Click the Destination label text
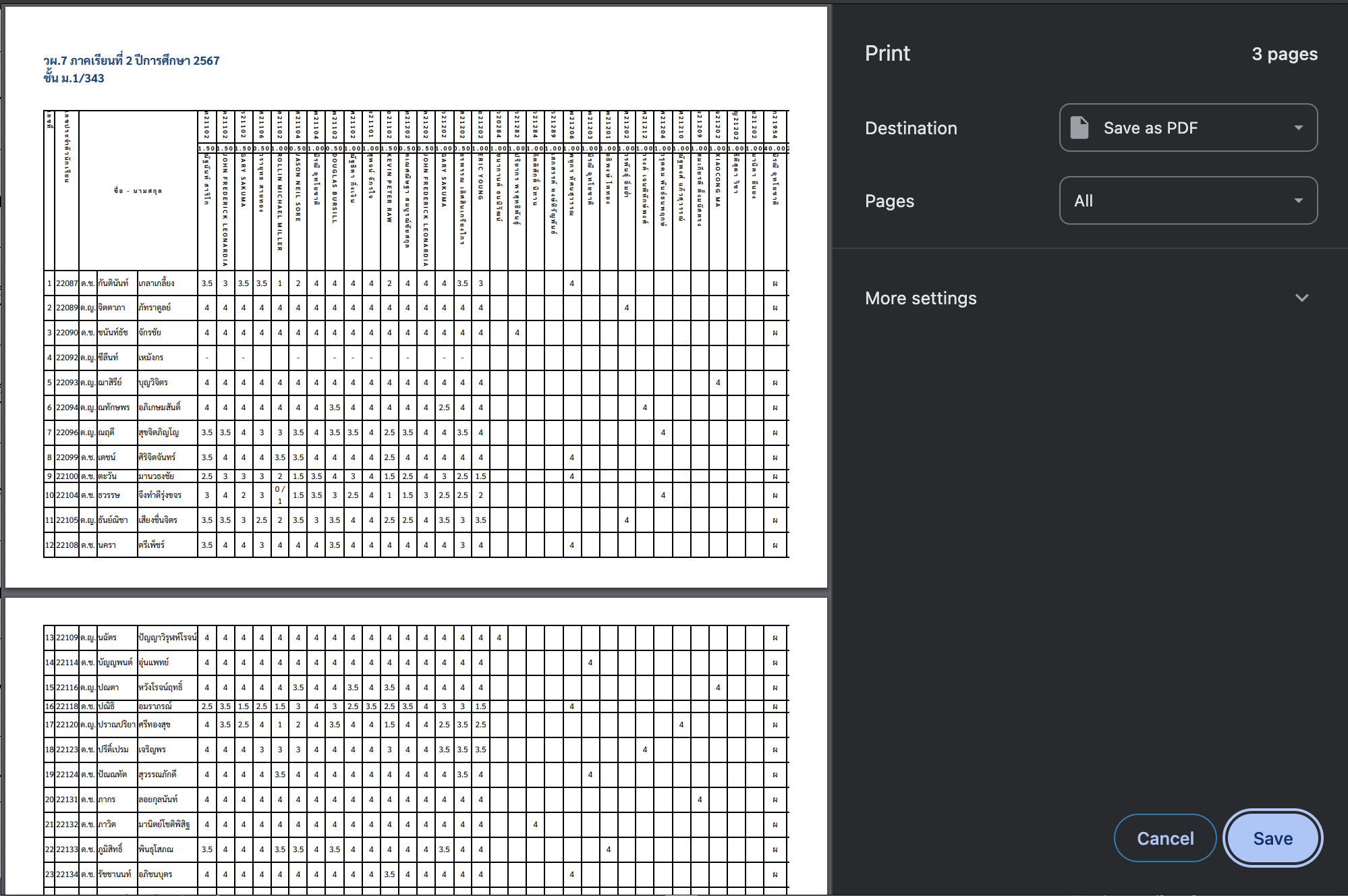Screen dimensions: 1348x896 click(911, 128)
